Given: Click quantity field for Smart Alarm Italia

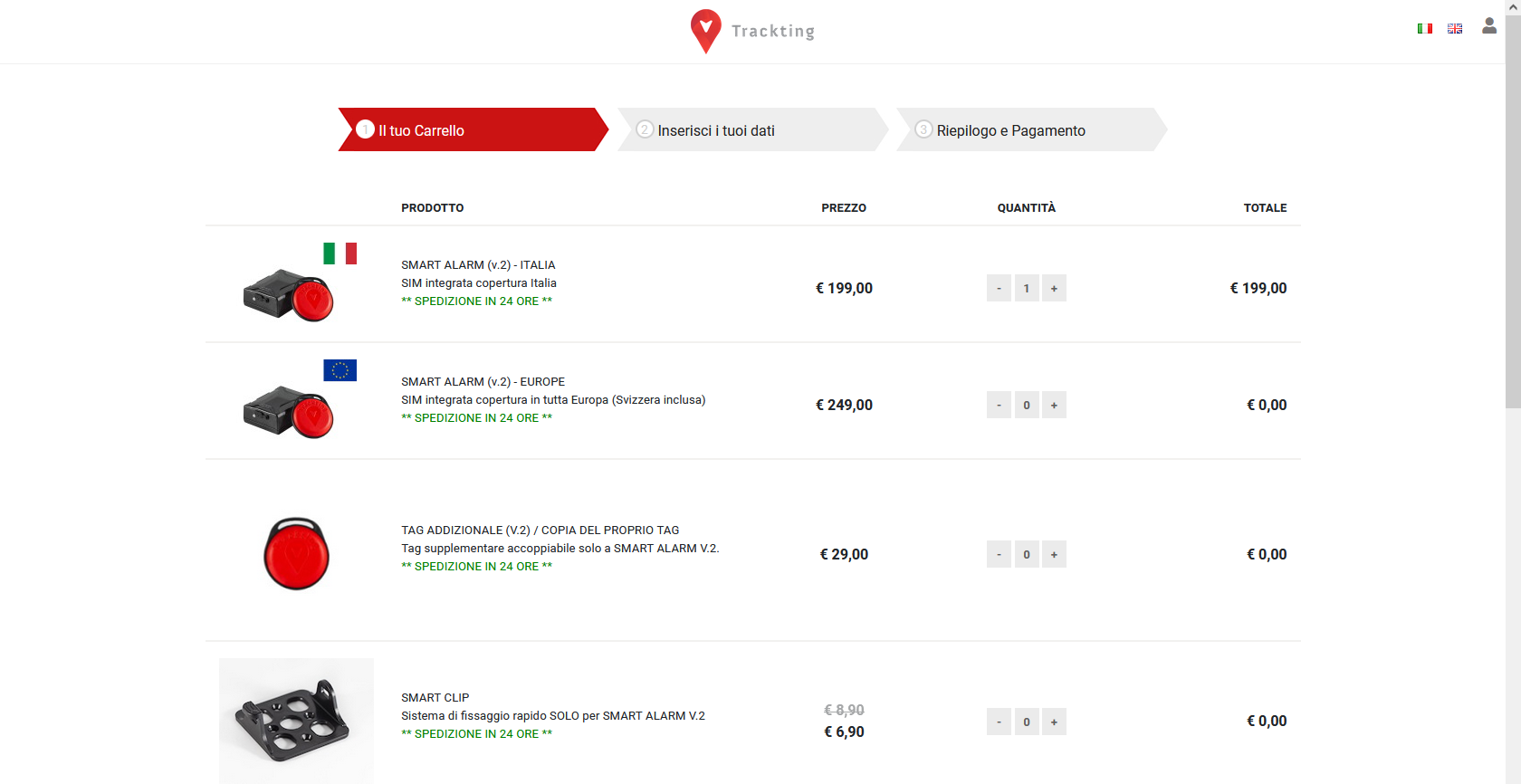Looking at the screenshot, I should click(1027, 288).
